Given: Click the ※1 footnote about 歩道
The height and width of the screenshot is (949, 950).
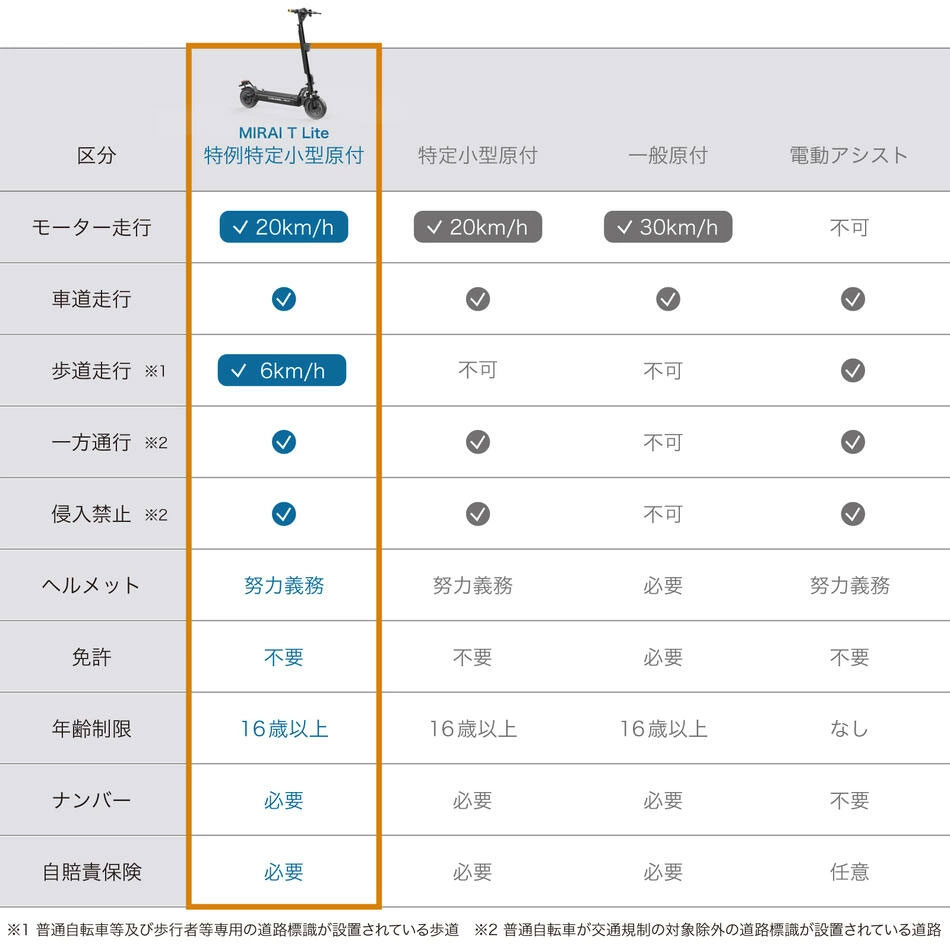Looking at the screenshot, I should coord(233,930).
